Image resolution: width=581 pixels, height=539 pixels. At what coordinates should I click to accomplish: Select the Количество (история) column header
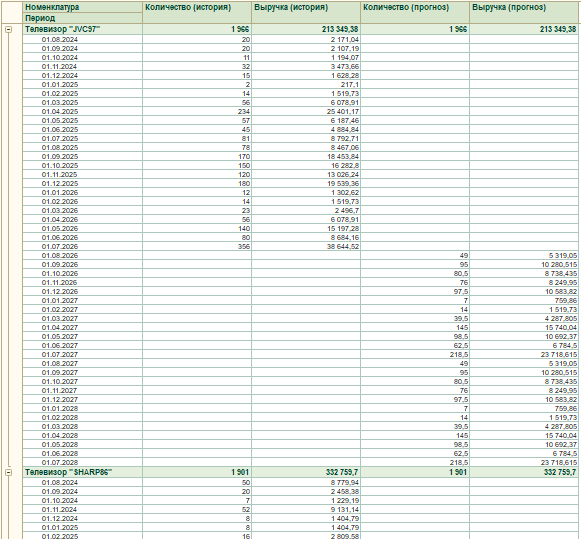pyautogui.click(x=197, y=12)
